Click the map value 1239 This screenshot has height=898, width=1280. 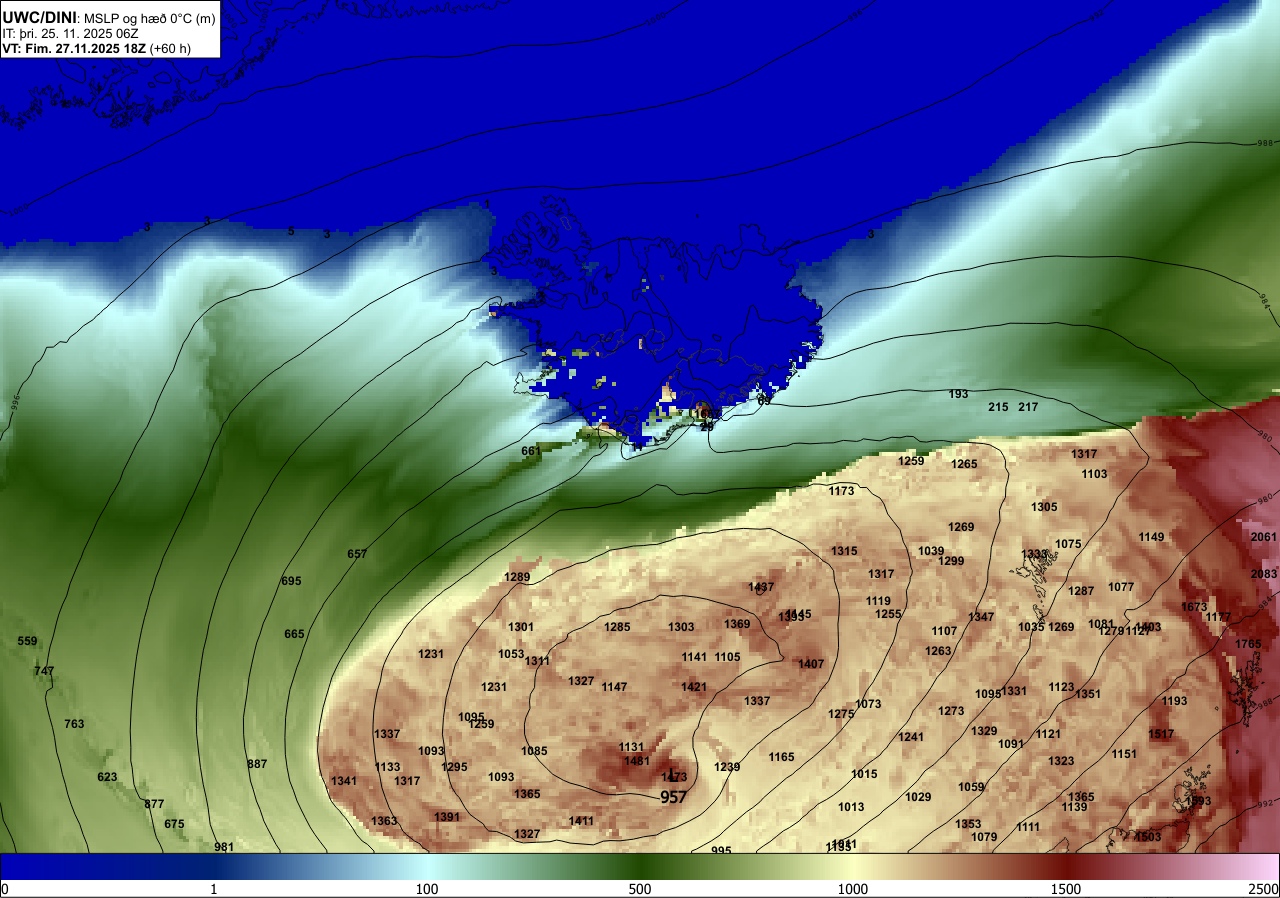(x=727, y=767)
